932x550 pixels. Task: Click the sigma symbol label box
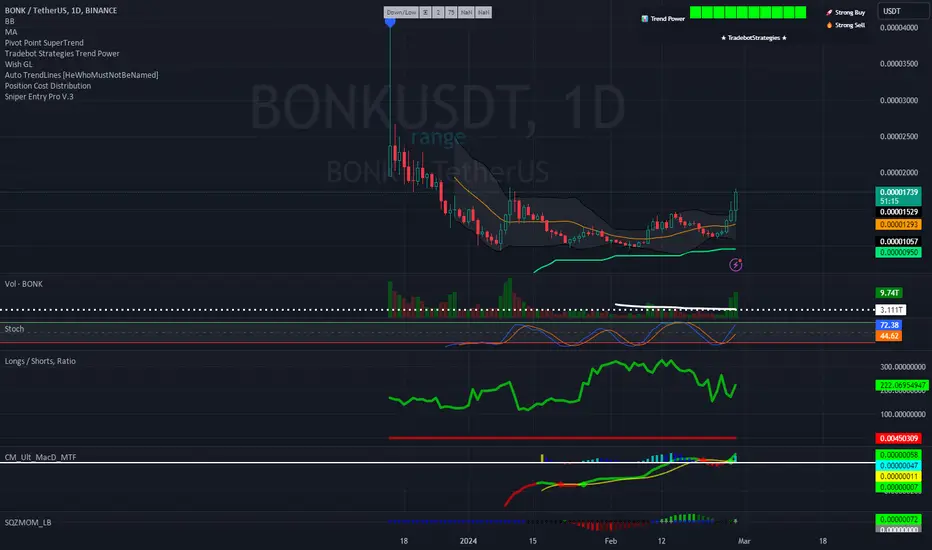[x=426, y=12]
